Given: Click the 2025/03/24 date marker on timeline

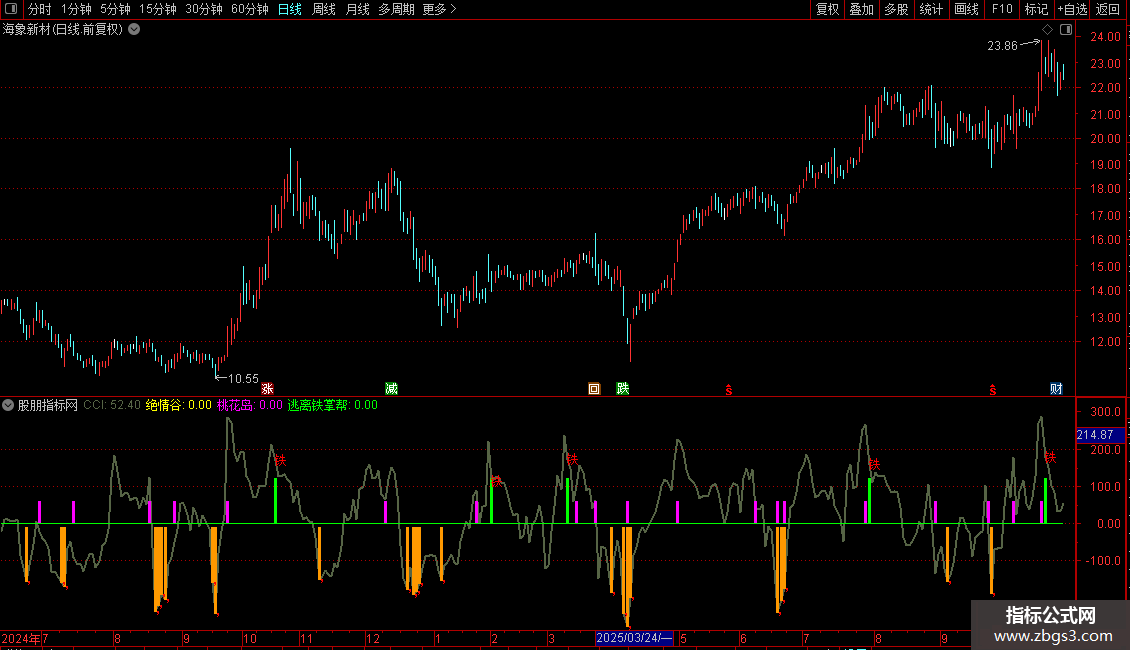Looking at the screenshot, I should point(634,638).
